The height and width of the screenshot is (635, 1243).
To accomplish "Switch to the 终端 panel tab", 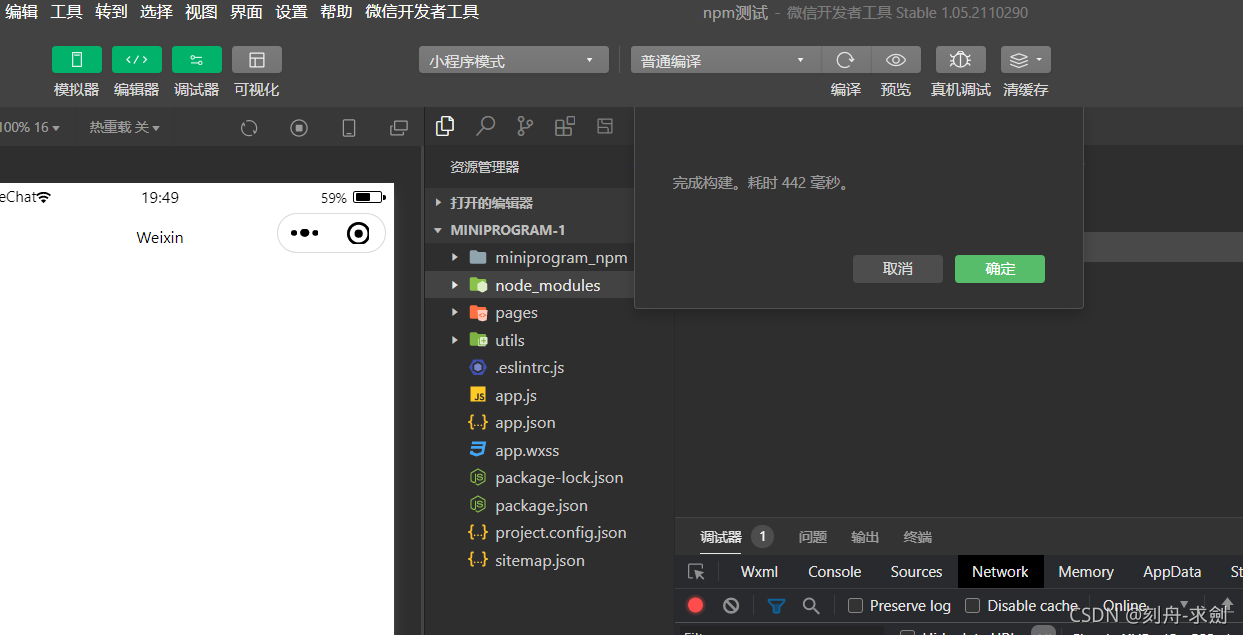I will tap(918, 537).
